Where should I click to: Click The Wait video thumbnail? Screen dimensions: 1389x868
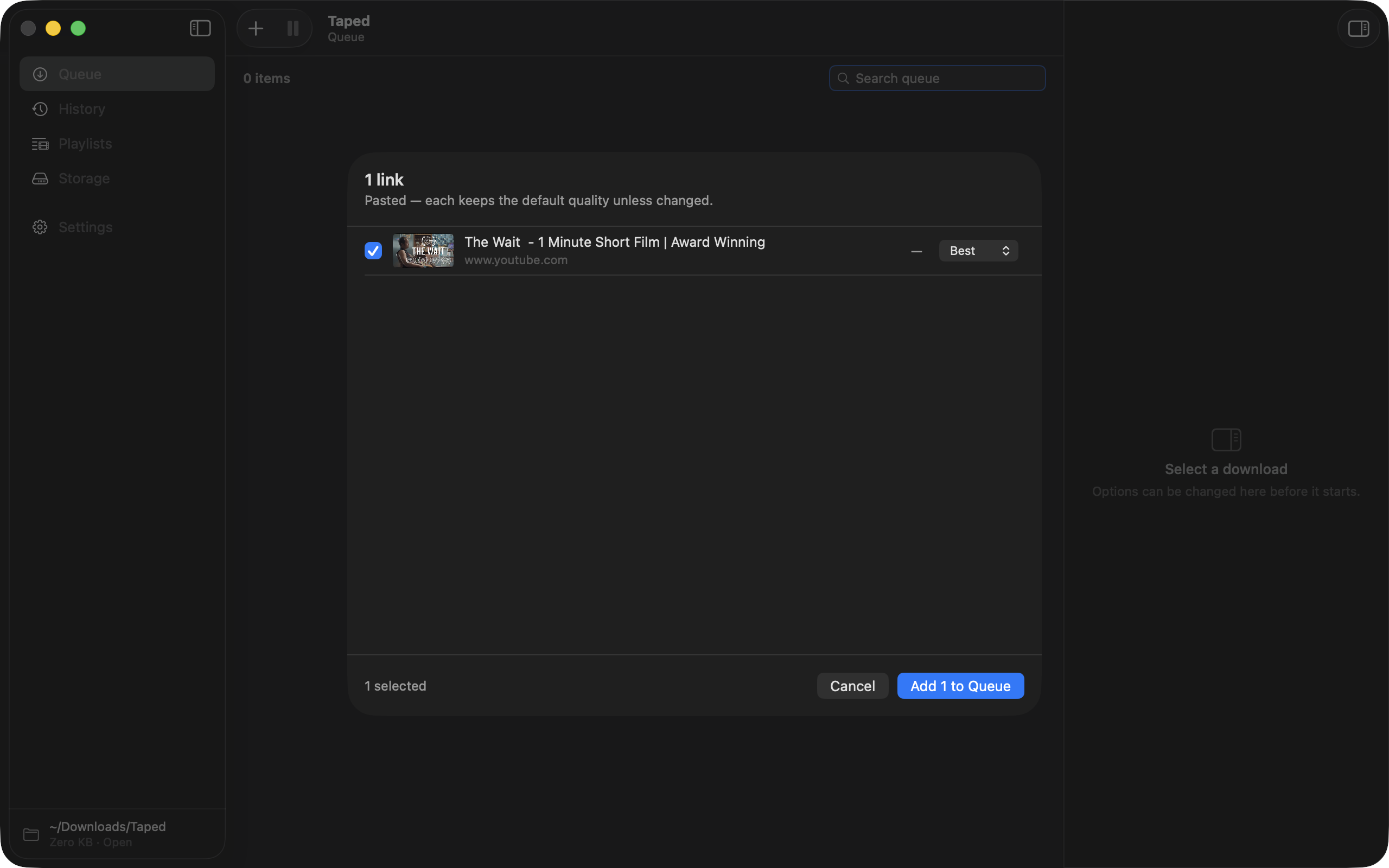click(423, 250)
